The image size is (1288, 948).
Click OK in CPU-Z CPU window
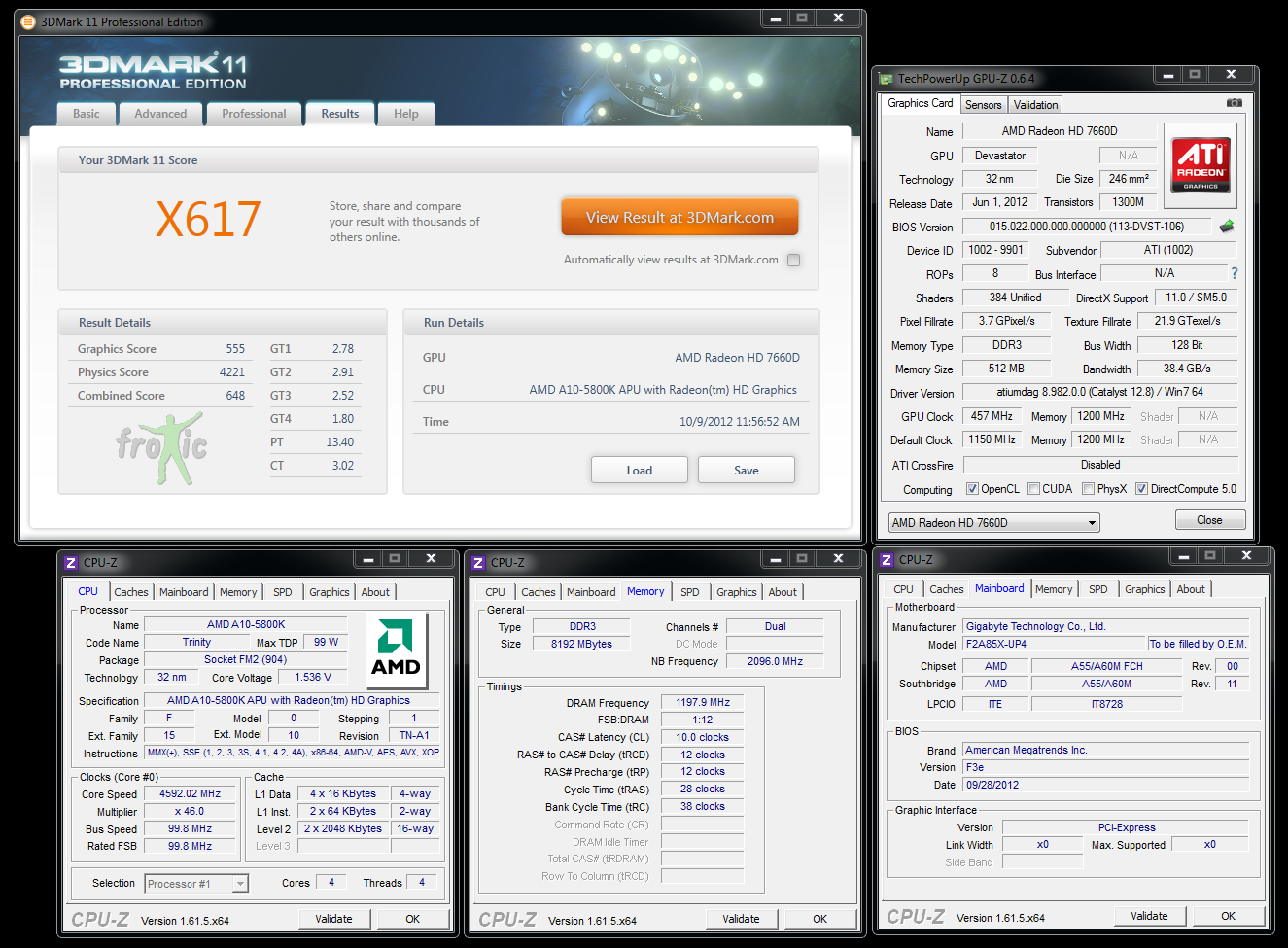(413, 919)
